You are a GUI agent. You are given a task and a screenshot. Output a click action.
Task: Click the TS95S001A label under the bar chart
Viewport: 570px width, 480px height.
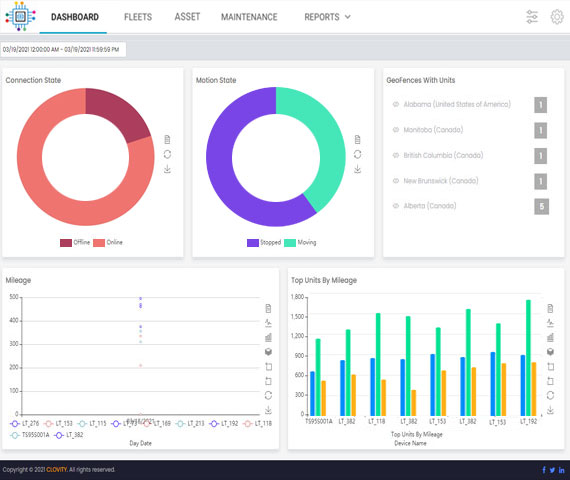click(319, 421)
